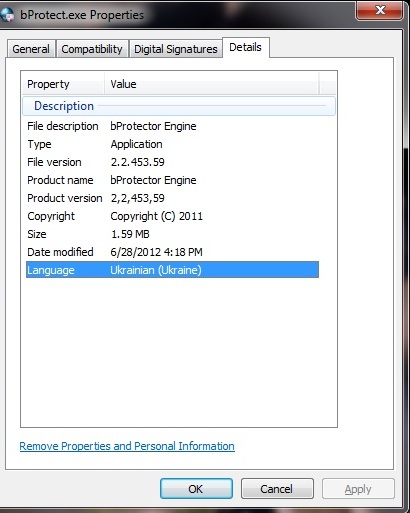The width and height of the screenshot is (410, 513).
Task: Close the bProtect.exe Properties window
Action: [x=379, y=10]
